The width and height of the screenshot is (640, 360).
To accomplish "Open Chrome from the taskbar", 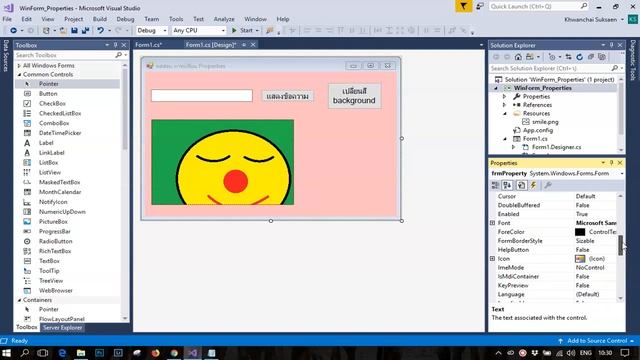I will coord(174,353).
